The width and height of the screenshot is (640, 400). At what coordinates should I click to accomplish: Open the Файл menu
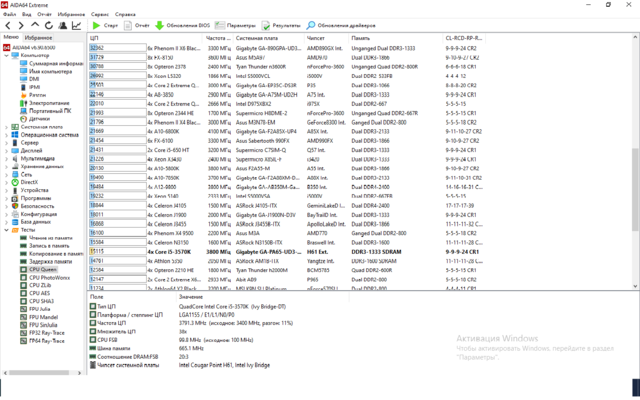[x=9, y=14]
